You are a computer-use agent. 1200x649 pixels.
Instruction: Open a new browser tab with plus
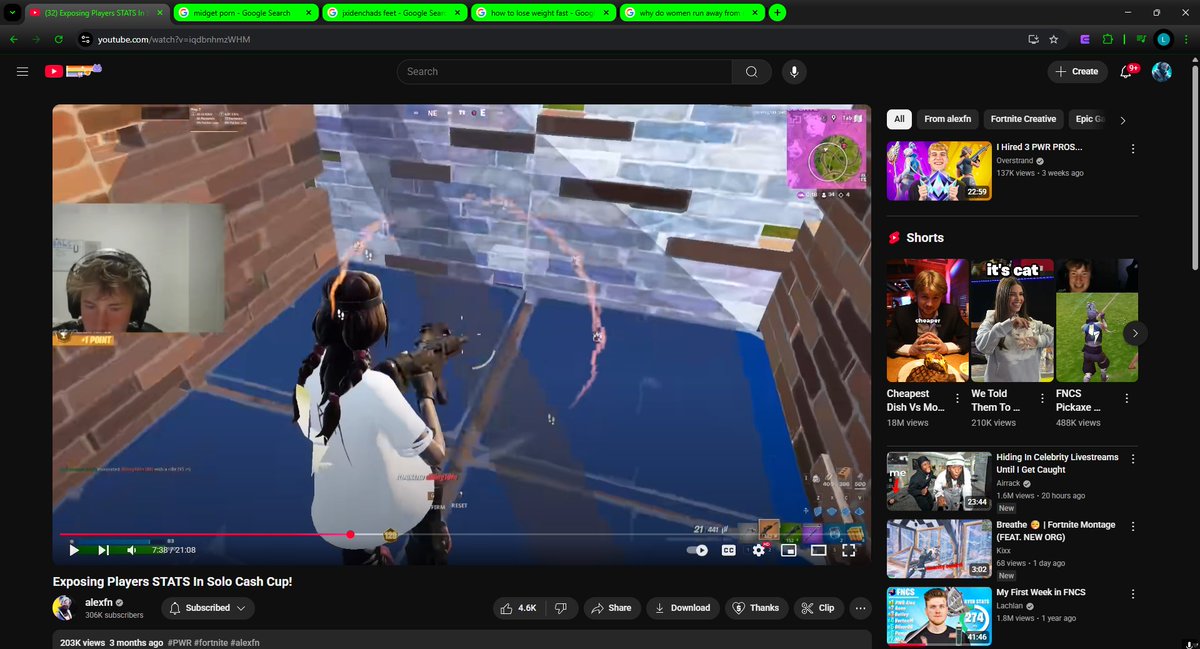pos(778,13)
